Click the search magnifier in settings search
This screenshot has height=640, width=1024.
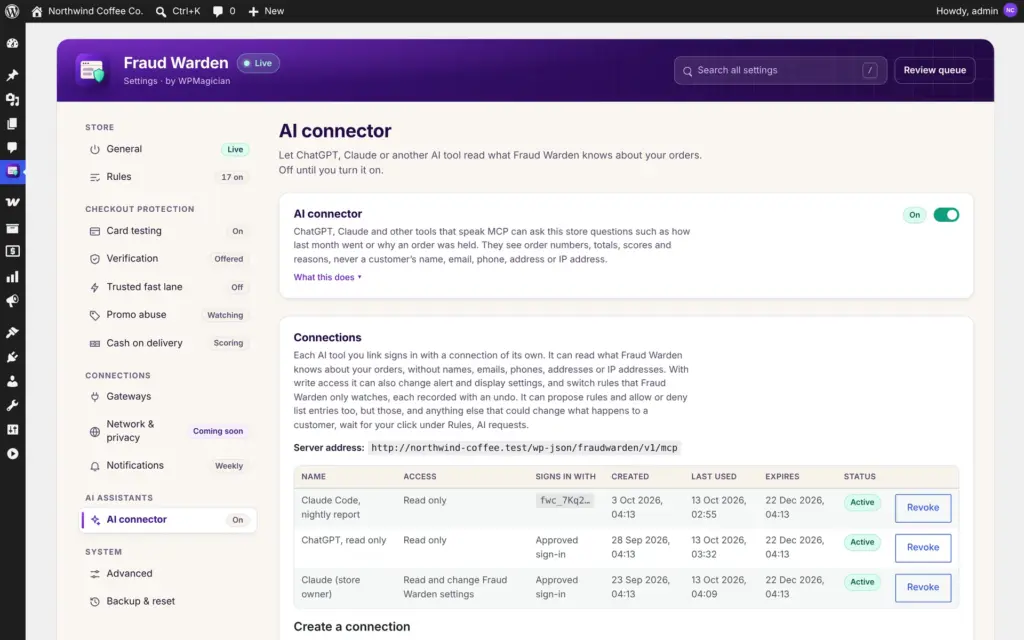[687, 71]
